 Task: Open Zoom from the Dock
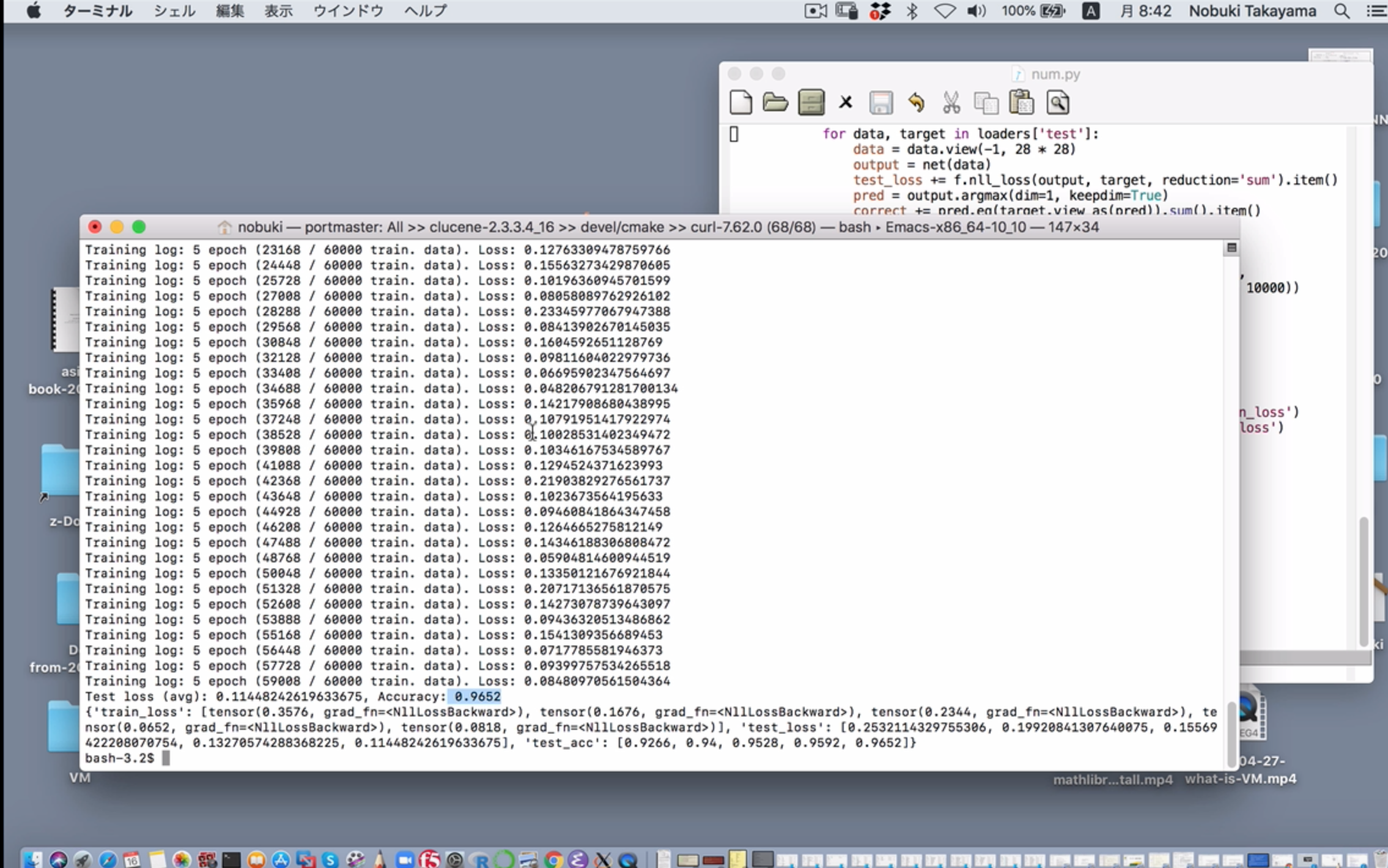pos(404,859)
